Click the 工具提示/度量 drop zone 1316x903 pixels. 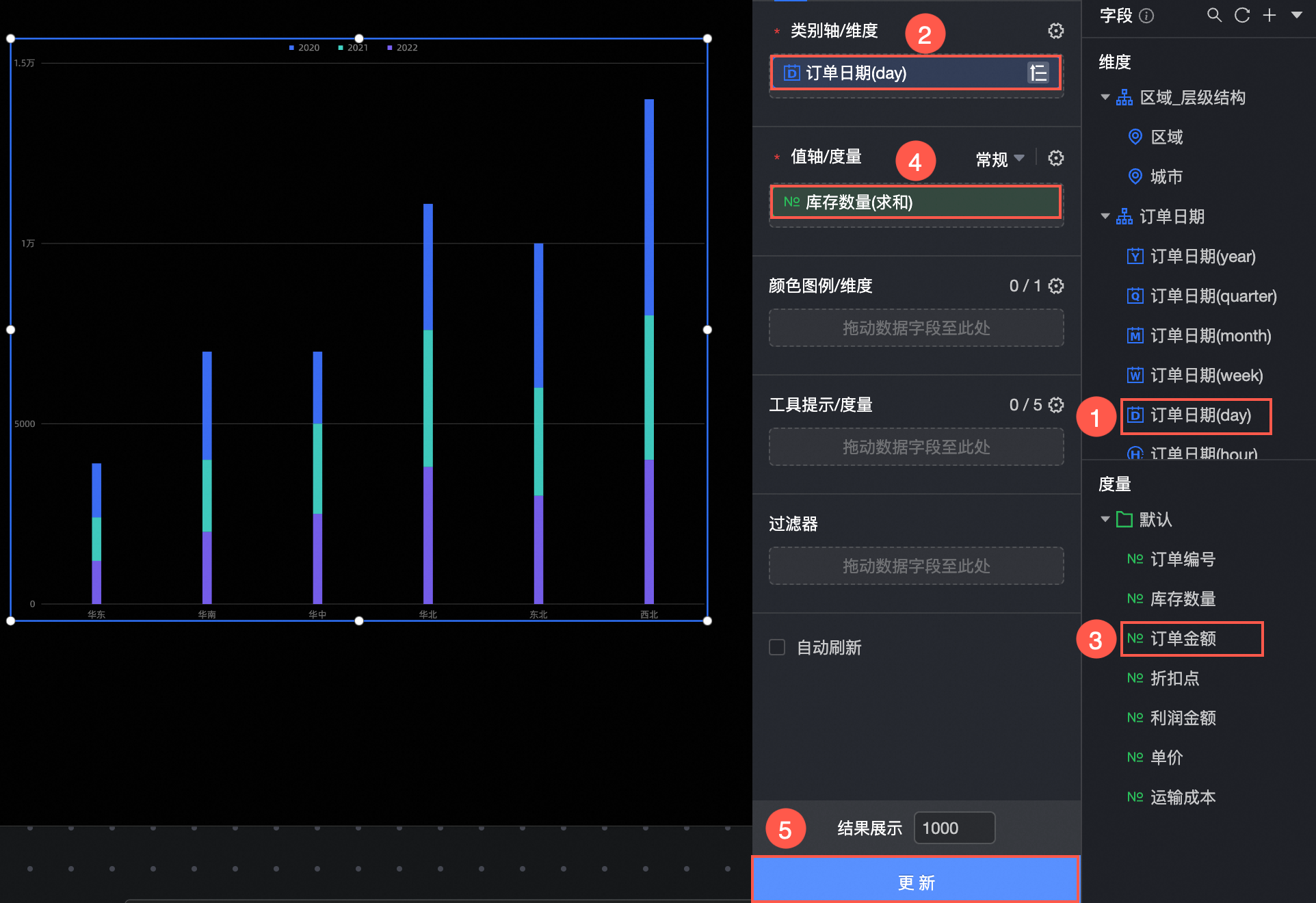pos(916,447)
